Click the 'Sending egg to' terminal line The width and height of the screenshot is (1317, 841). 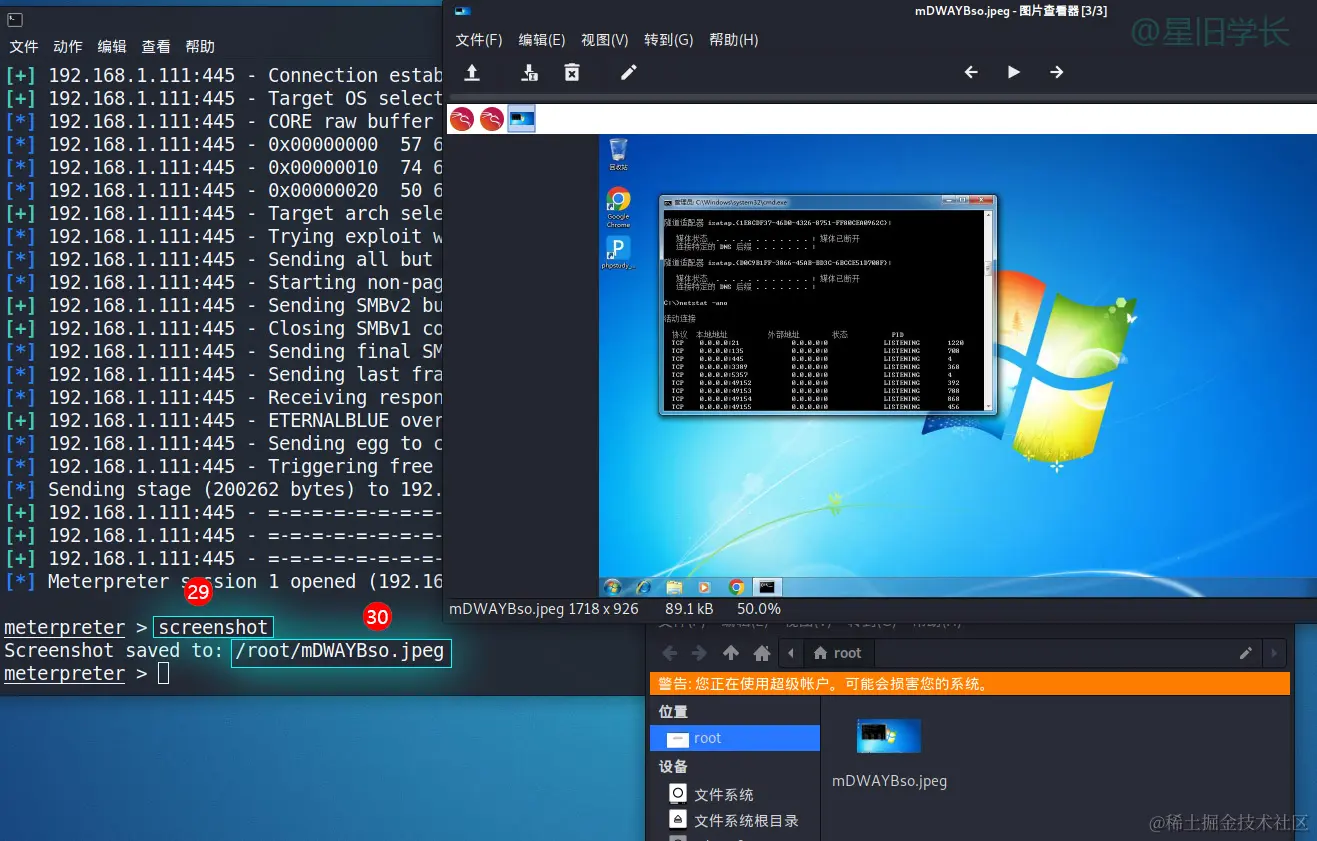click(x=224, y=443)
